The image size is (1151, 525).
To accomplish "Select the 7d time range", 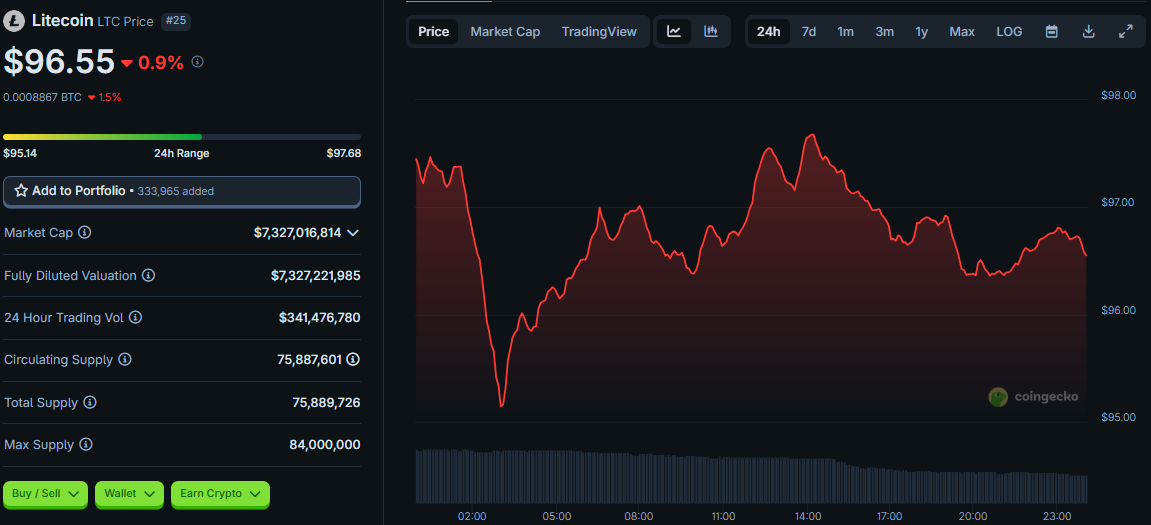I will 809,32.
